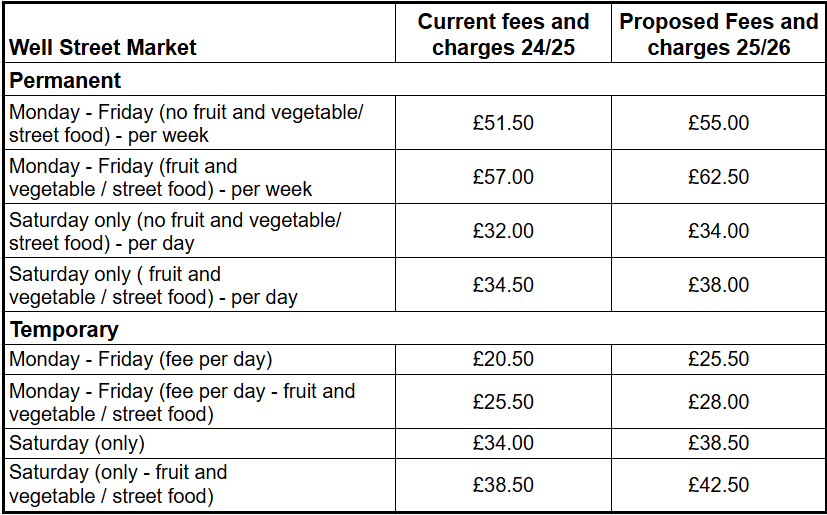
Task: Click the £38.00 proposed fee cell
Action: pyautogui.click(x=718, y=285)
